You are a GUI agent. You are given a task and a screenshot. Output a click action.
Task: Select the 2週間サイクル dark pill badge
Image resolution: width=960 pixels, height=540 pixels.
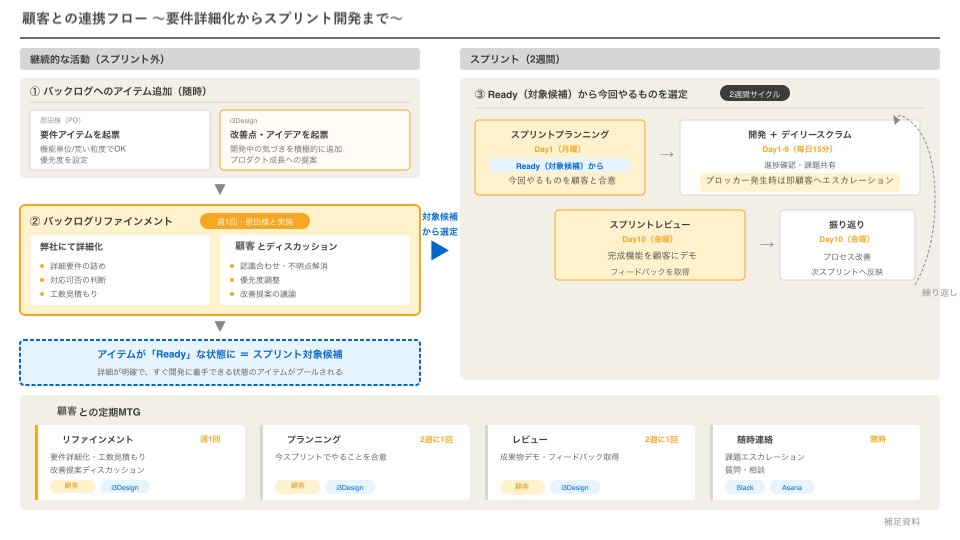coord(755,94)
